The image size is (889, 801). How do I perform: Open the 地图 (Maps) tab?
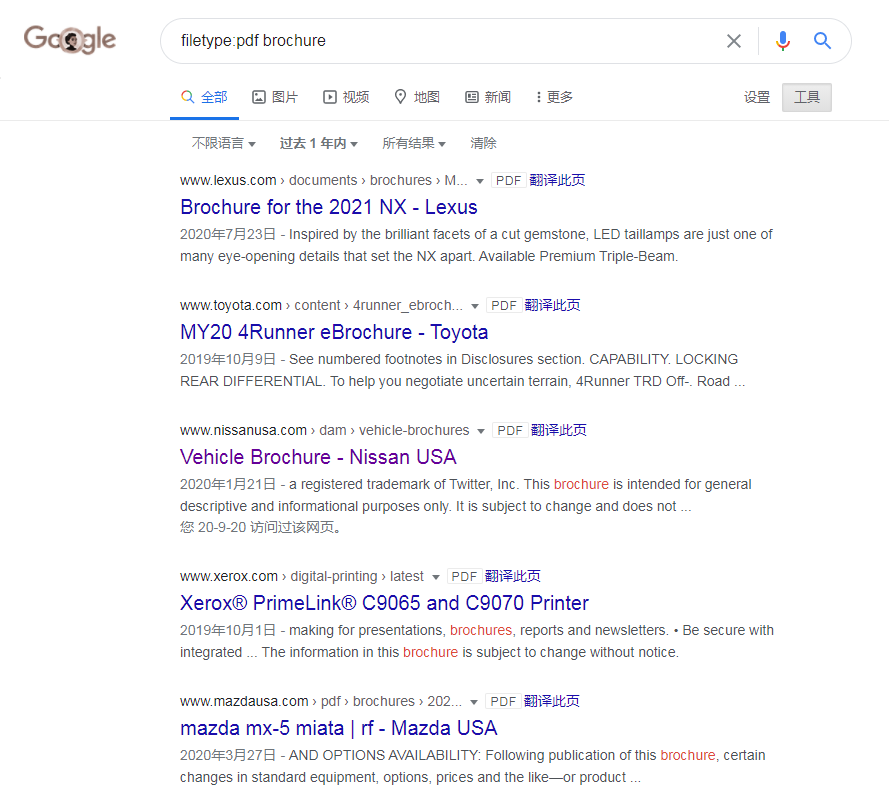coord(417,97)
